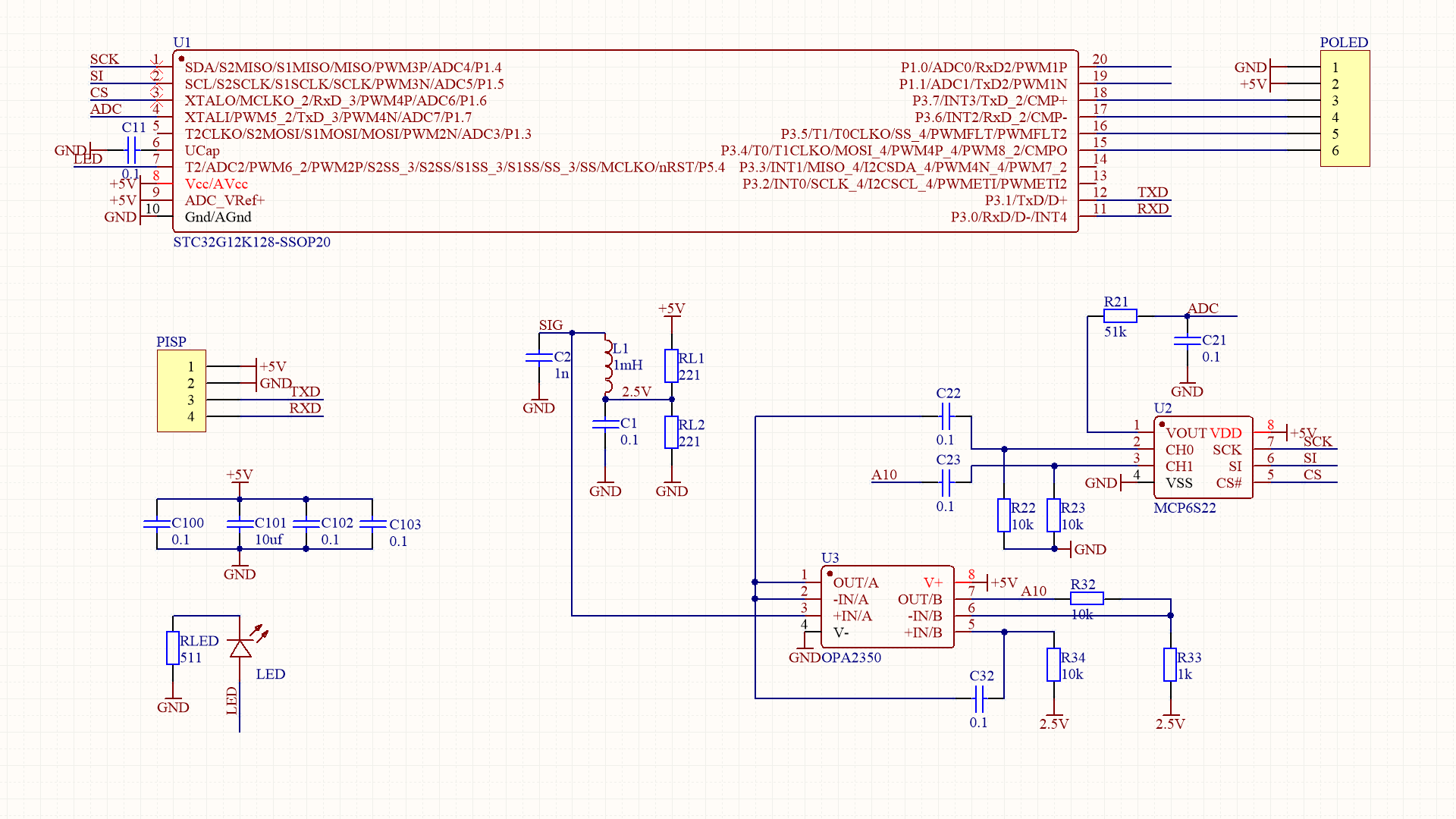Select the POLED six-pin header
The width and height of the screenshot is (1456, 819).
click(x=1345, y=108)
